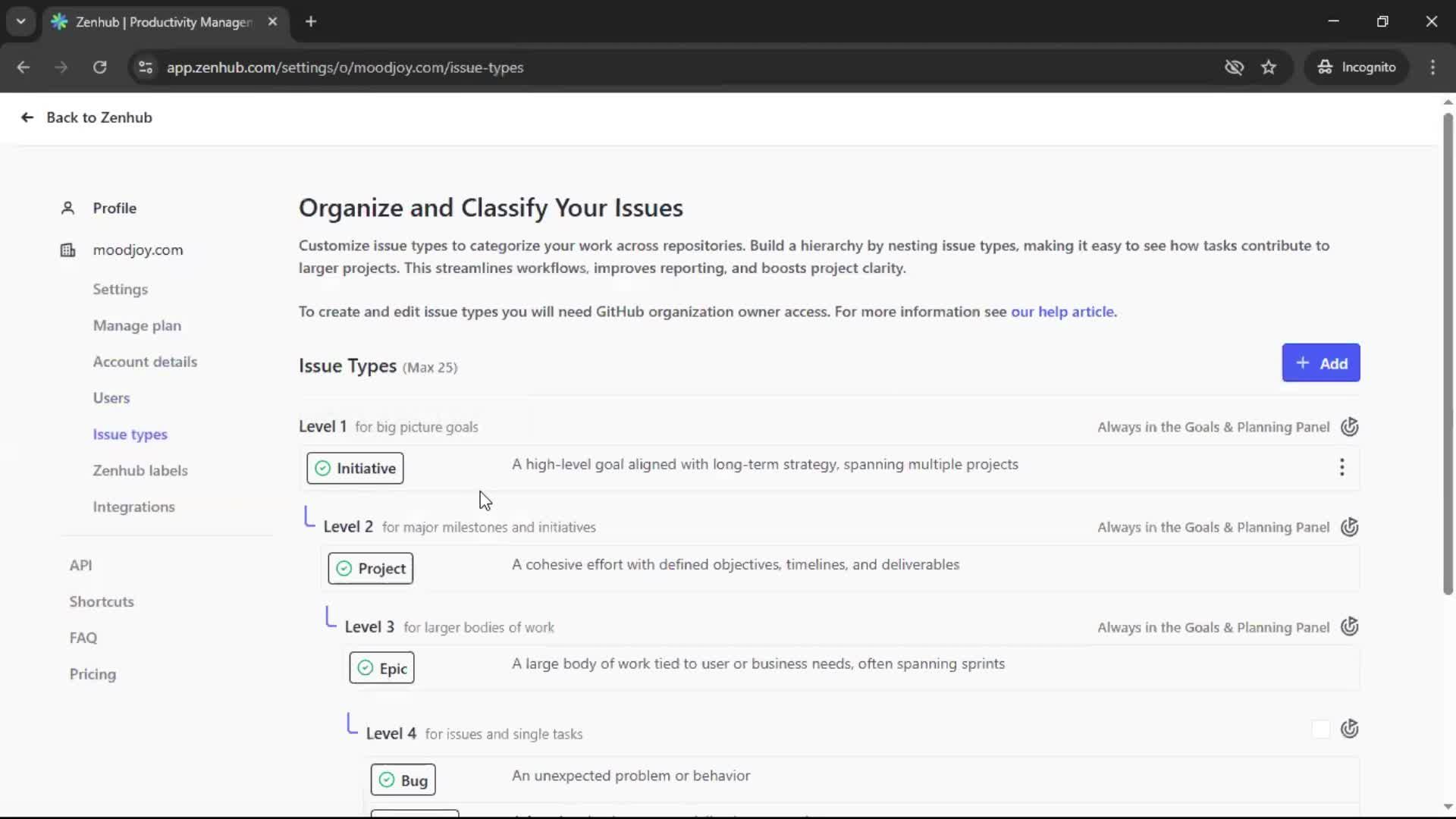Screen dimensions: 1456x819
Task: Click the Profile person icon
Action: pyautogui.click(x=67, y=208)
